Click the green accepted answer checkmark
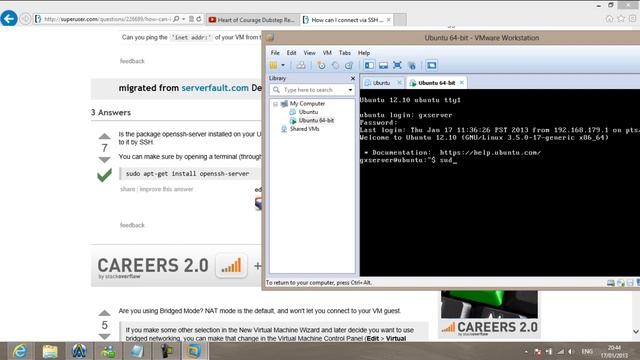Viewport: 640px width, 360px height. tap(104, 176)
